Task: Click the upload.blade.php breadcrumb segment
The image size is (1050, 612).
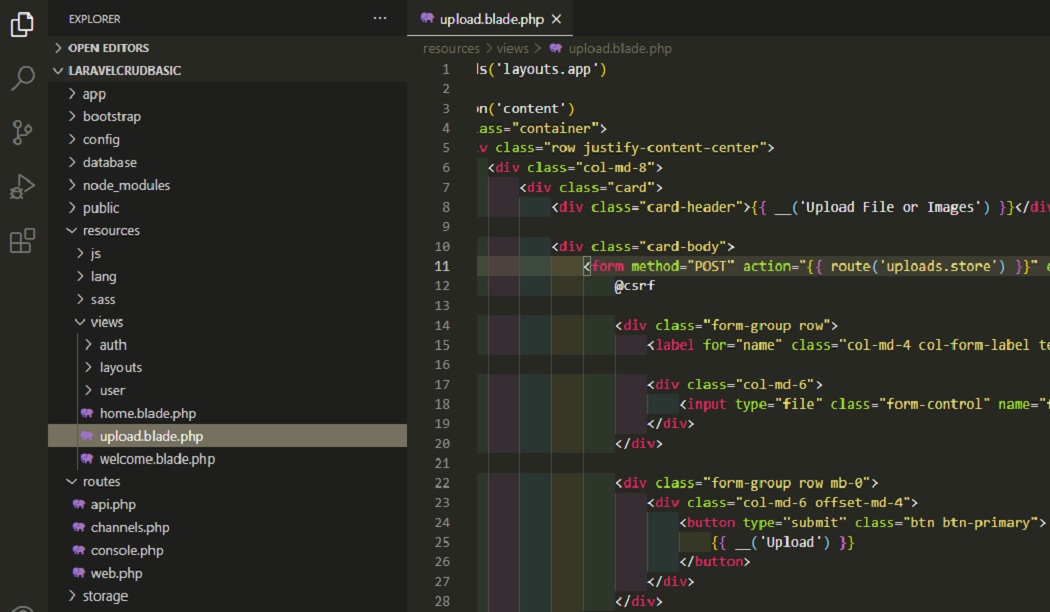Action: [619, 48]
